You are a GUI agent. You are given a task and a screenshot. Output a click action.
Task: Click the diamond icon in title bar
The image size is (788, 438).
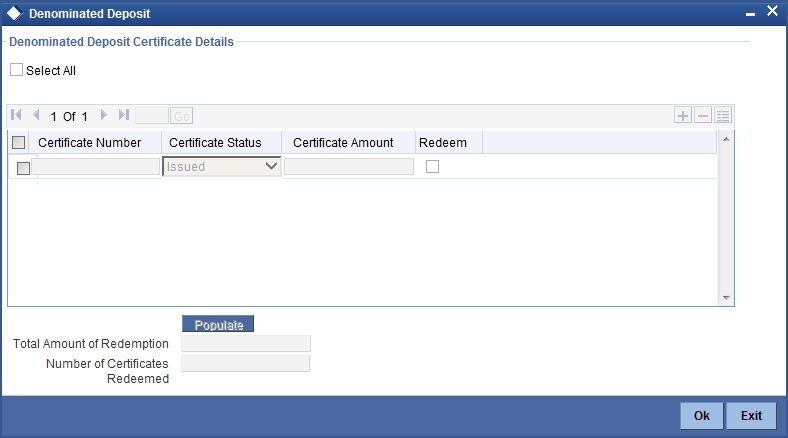click(15, 13)
